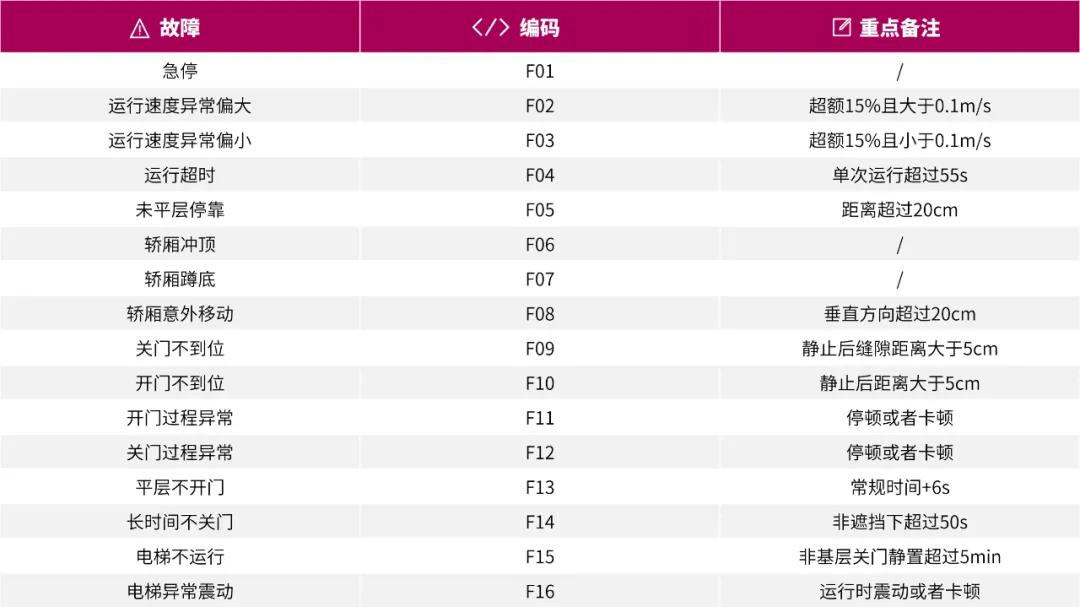Click the warning triangle icon beside 故障
The image size is (1080, 607).
[140, 28]
